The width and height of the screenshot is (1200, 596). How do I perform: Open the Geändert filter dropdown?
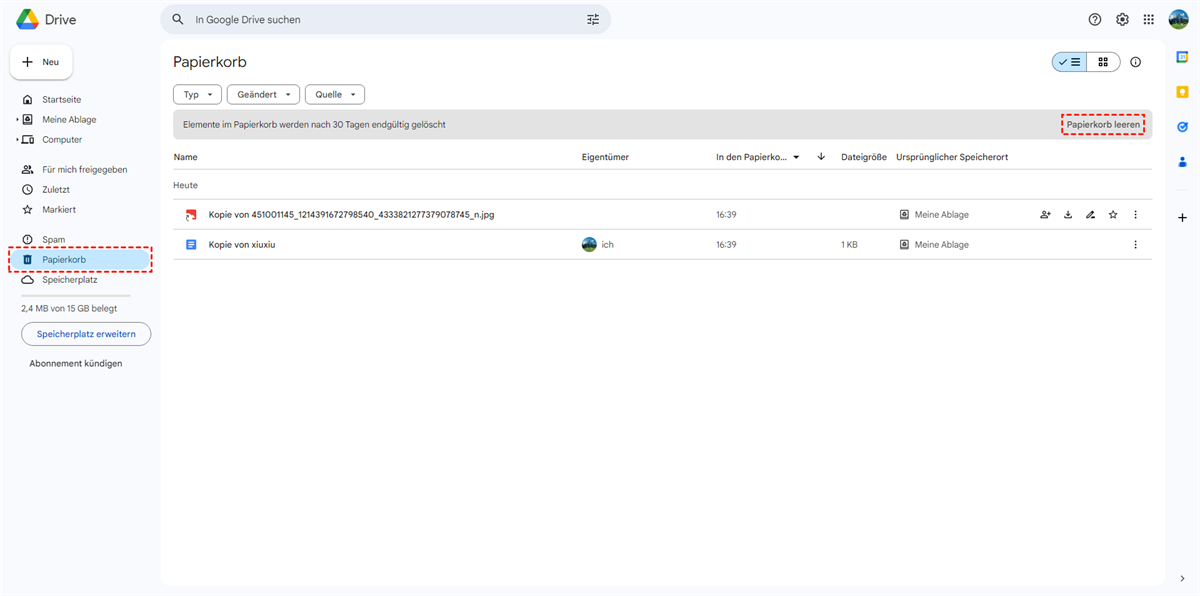click(263, 95)
